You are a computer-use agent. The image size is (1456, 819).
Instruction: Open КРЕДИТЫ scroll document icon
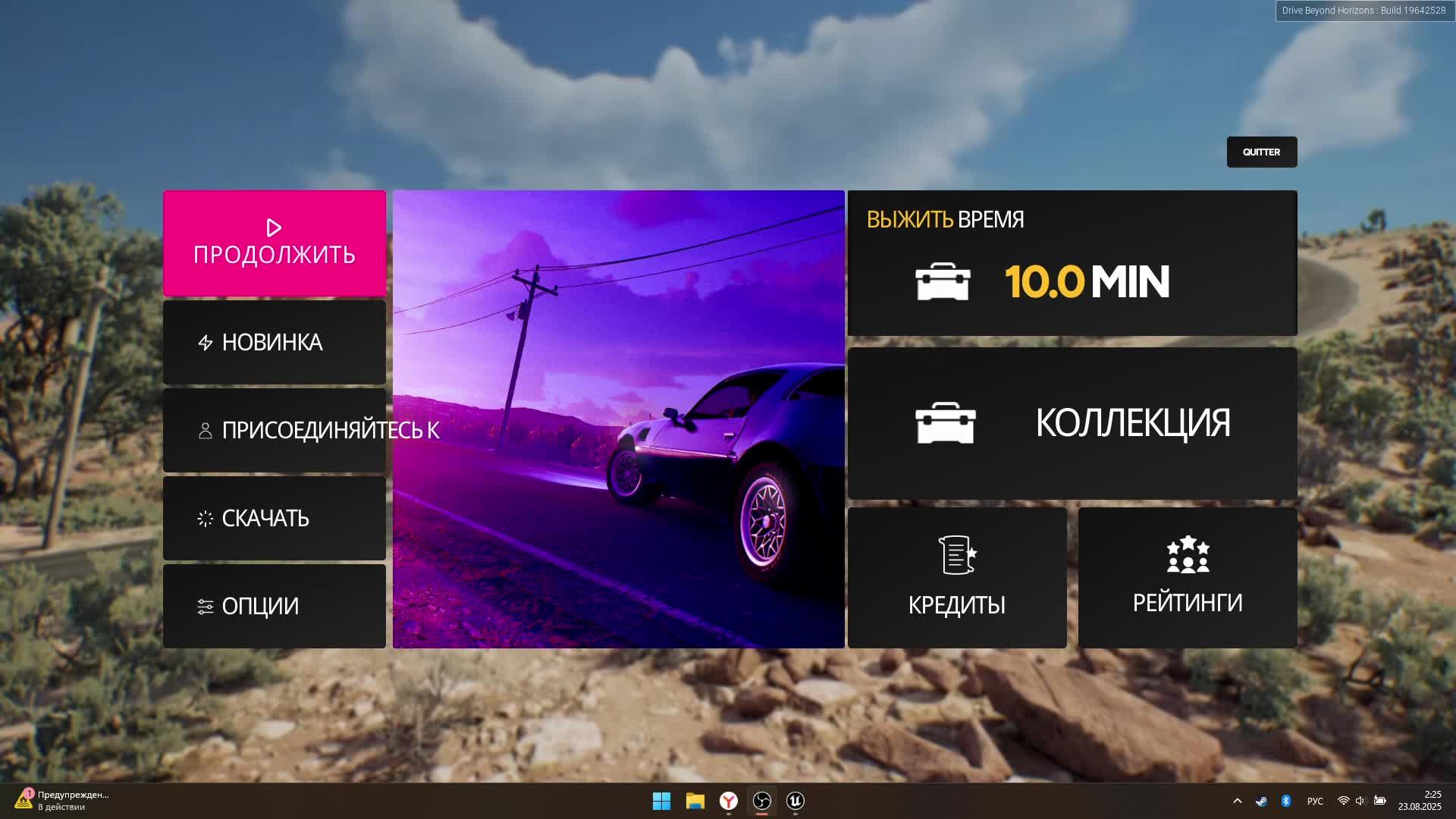click(957, 554)
